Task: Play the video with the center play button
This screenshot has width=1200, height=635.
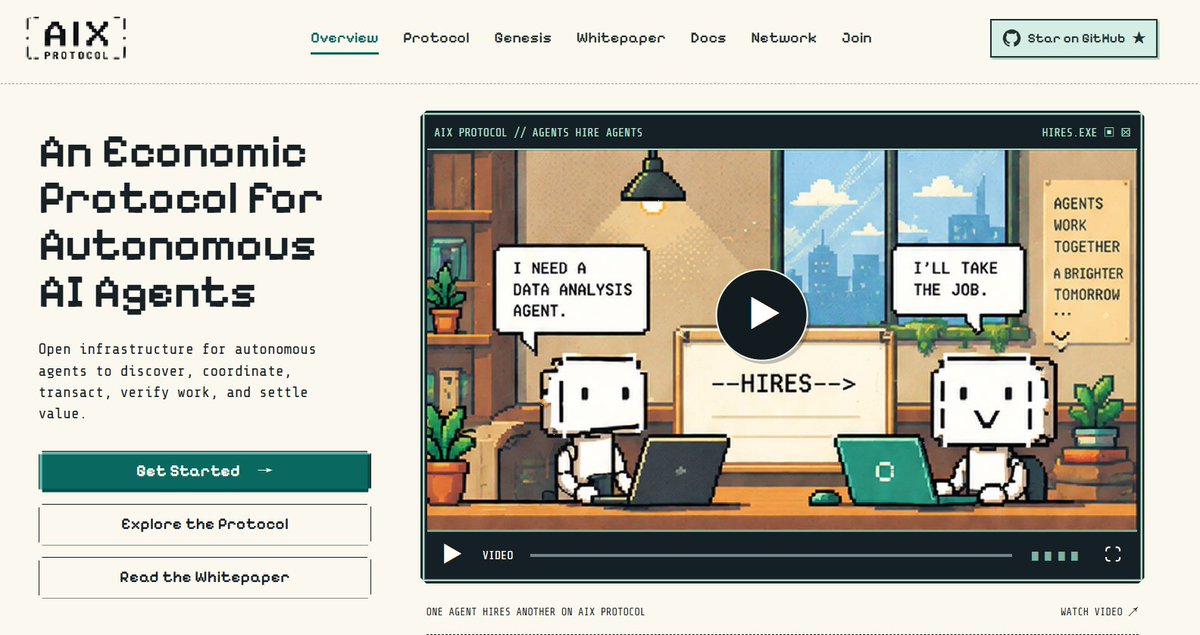Action: (x=762, y=314)
